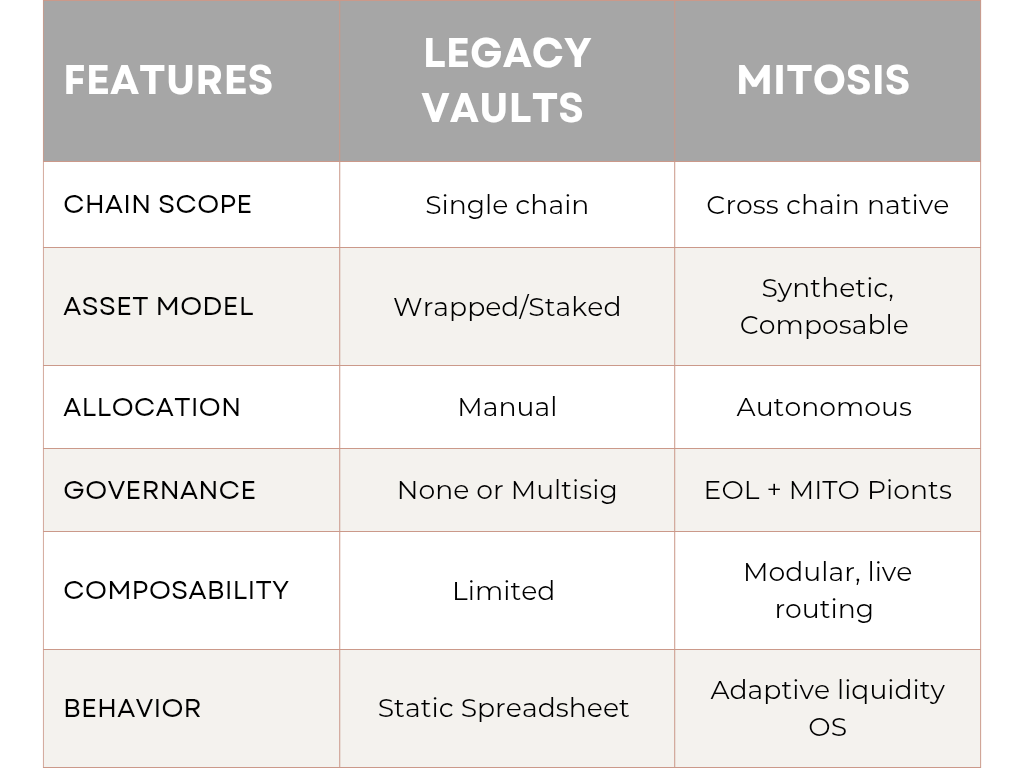Click the MITOSIS column header
Image resolution: width=1024 pixels, height=768 pixels.
(x=827, y=81)
